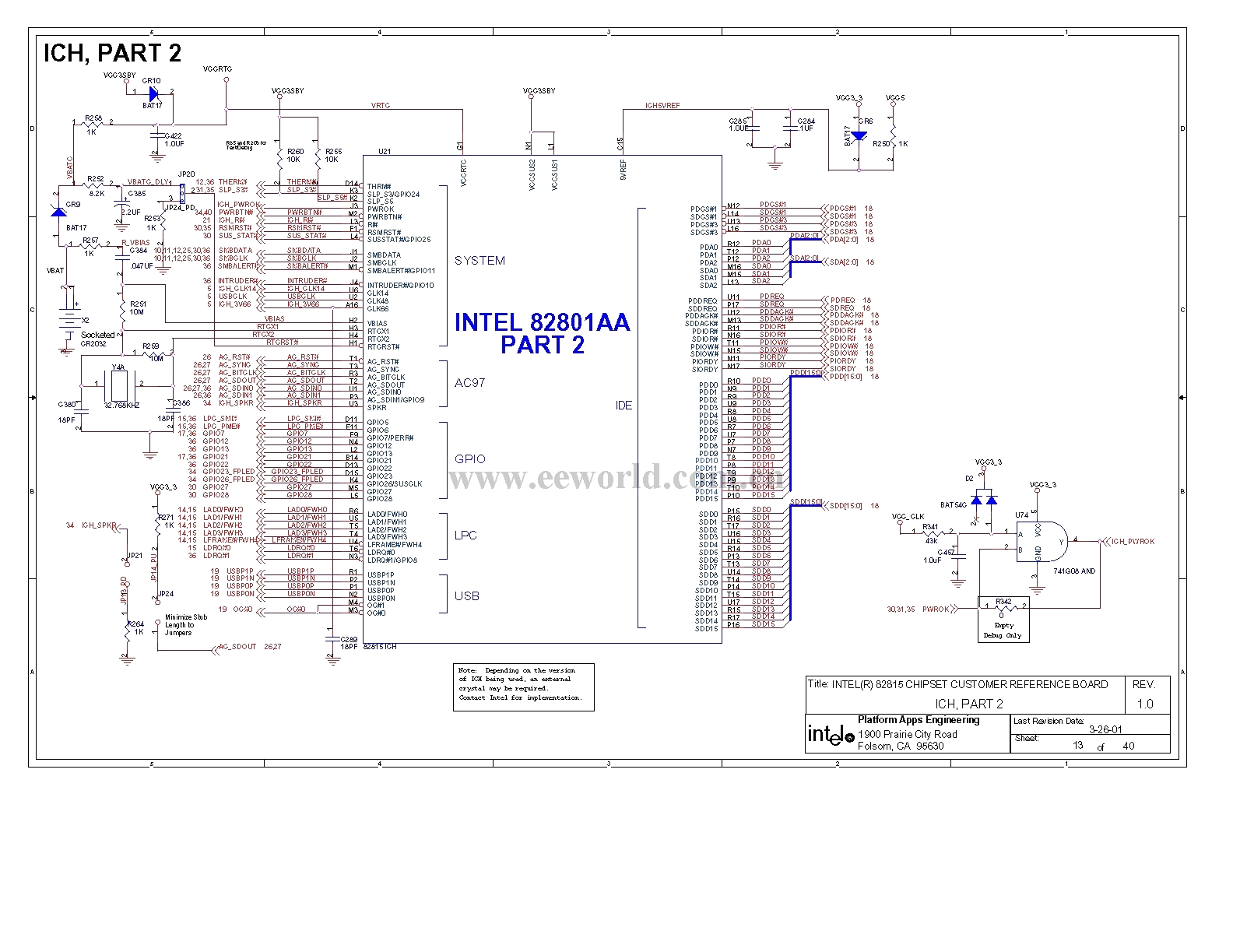1233x952 pixels.
Task: Click the JP20 jumper header symbol
Action: [x=181, y=192]
